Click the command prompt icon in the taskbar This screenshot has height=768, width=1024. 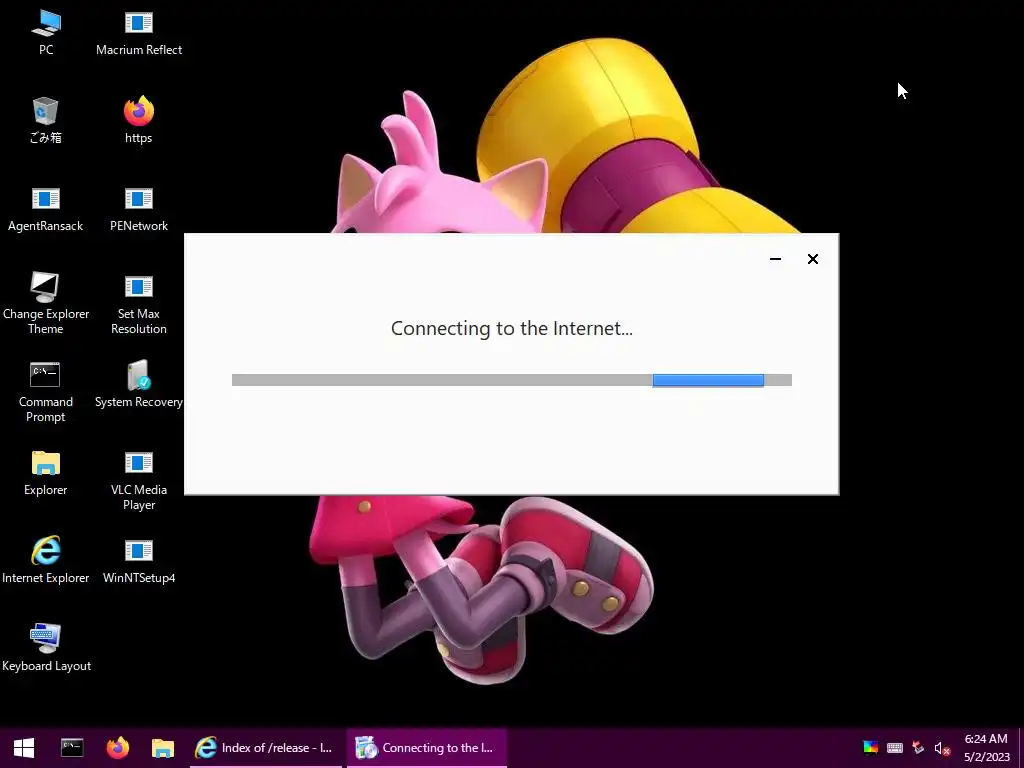[x=72, y=748]
